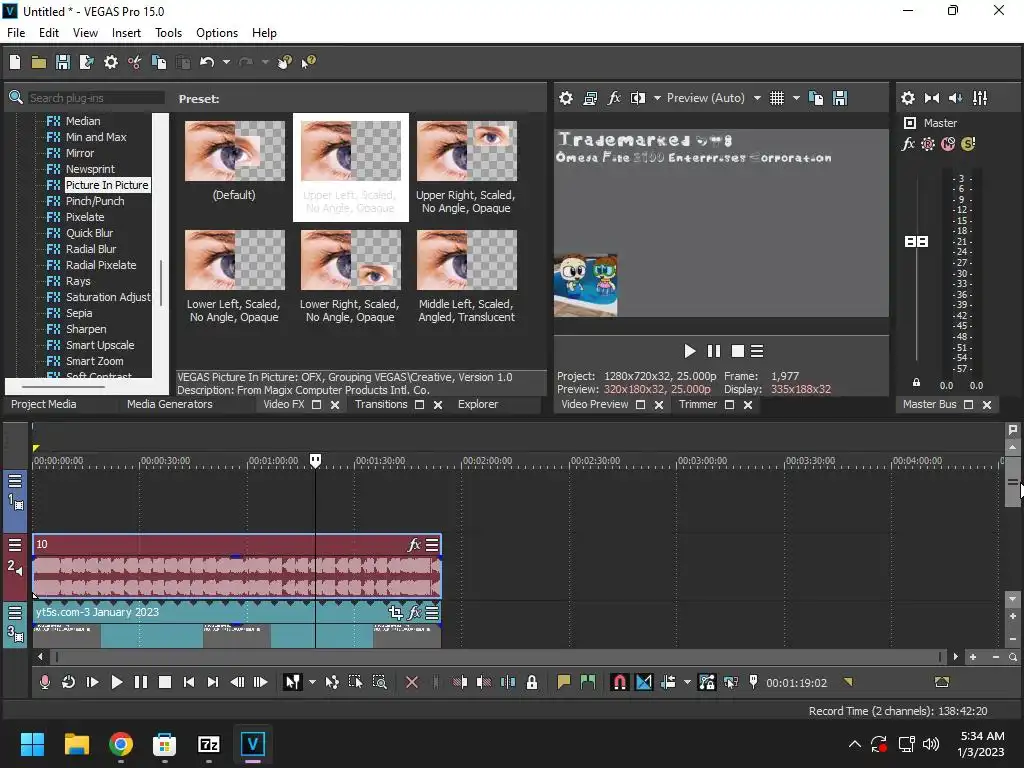
Task: Stop the video preview playback
Action: coord(738,351)
